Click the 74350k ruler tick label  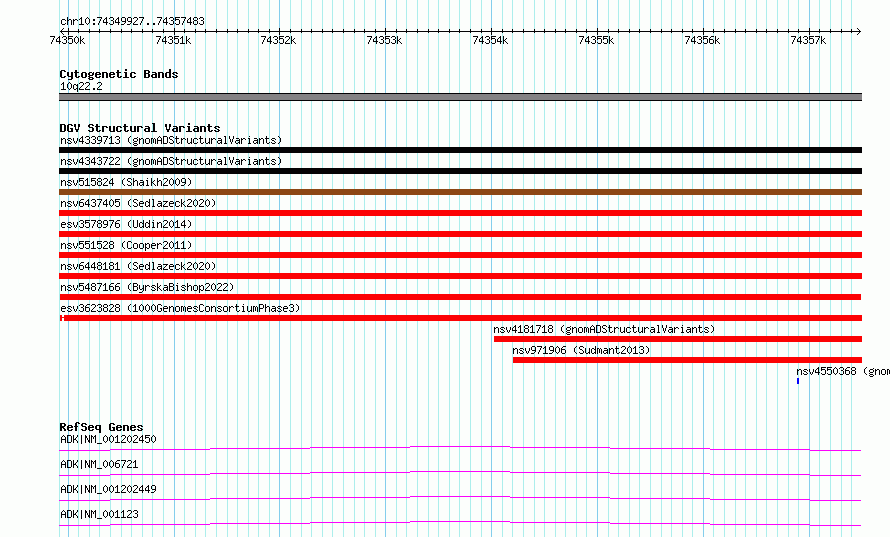tap(67, 40)
